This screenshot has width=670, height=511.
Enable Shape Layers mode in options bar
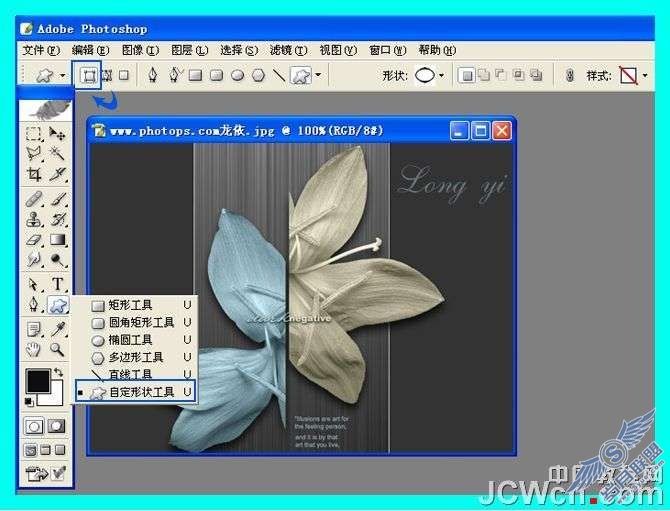pos(88,76)
